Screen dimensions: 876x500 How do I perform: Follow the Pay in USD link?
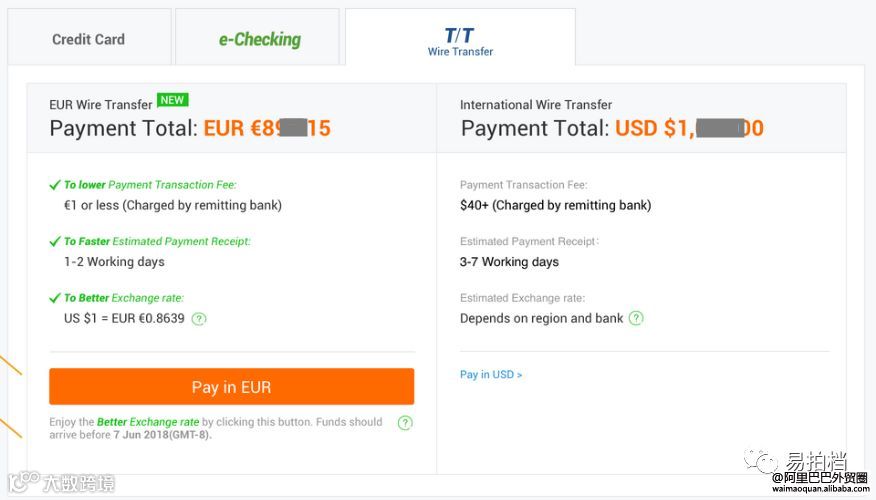[491, 375]
